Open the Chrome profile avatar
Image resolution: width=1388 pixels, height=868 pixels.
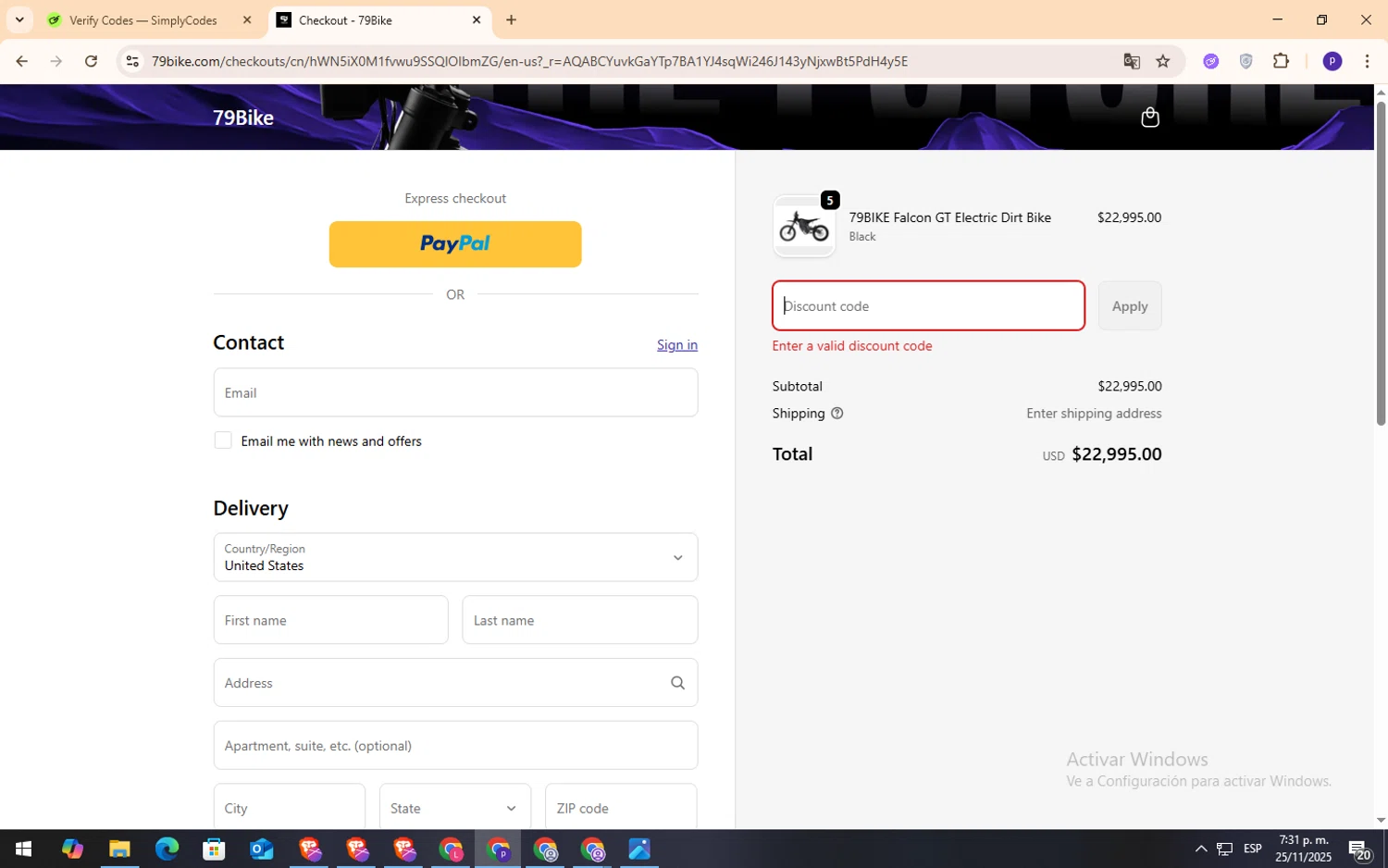point(1332,61)
